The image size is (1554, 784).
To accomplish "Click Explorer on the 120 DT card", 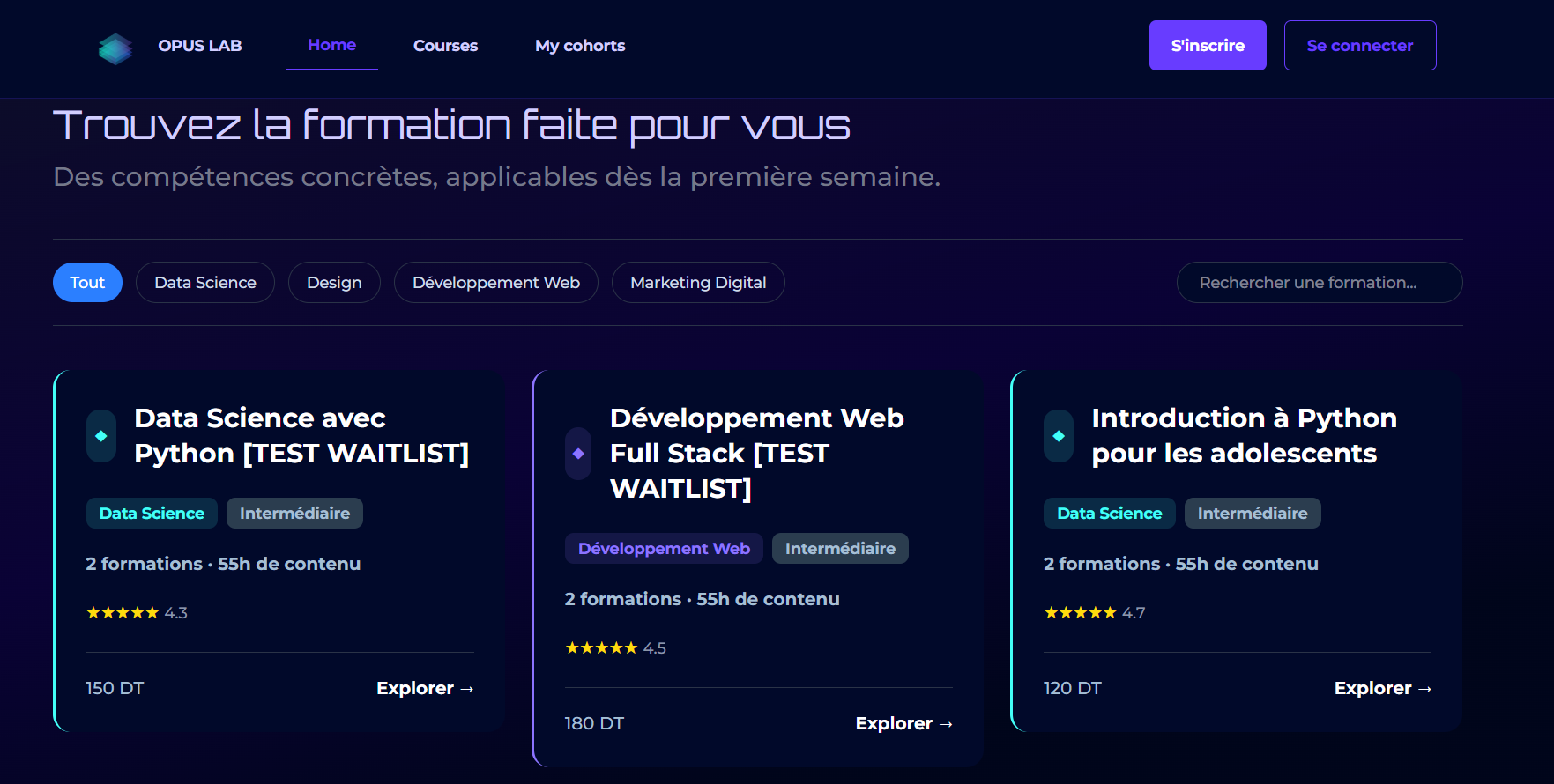I will click(x=1383, y=688).
